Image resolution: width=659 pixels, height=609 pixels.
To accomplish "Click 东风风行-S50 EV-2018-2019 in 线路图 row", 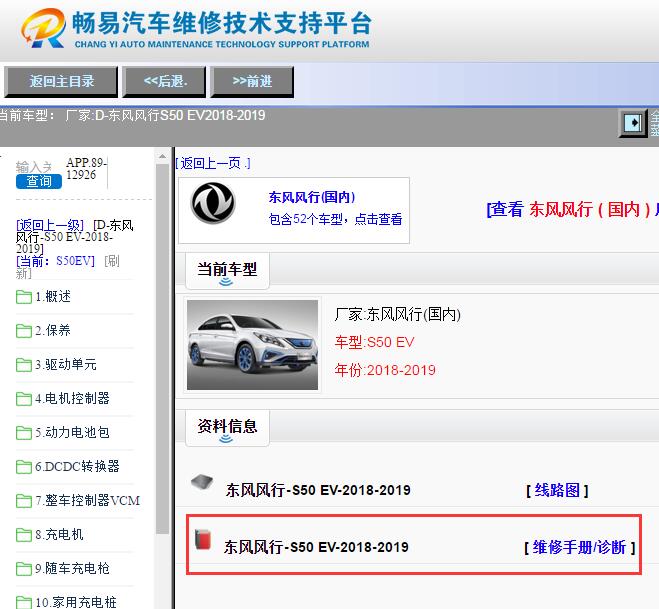I will click(318, 490).
